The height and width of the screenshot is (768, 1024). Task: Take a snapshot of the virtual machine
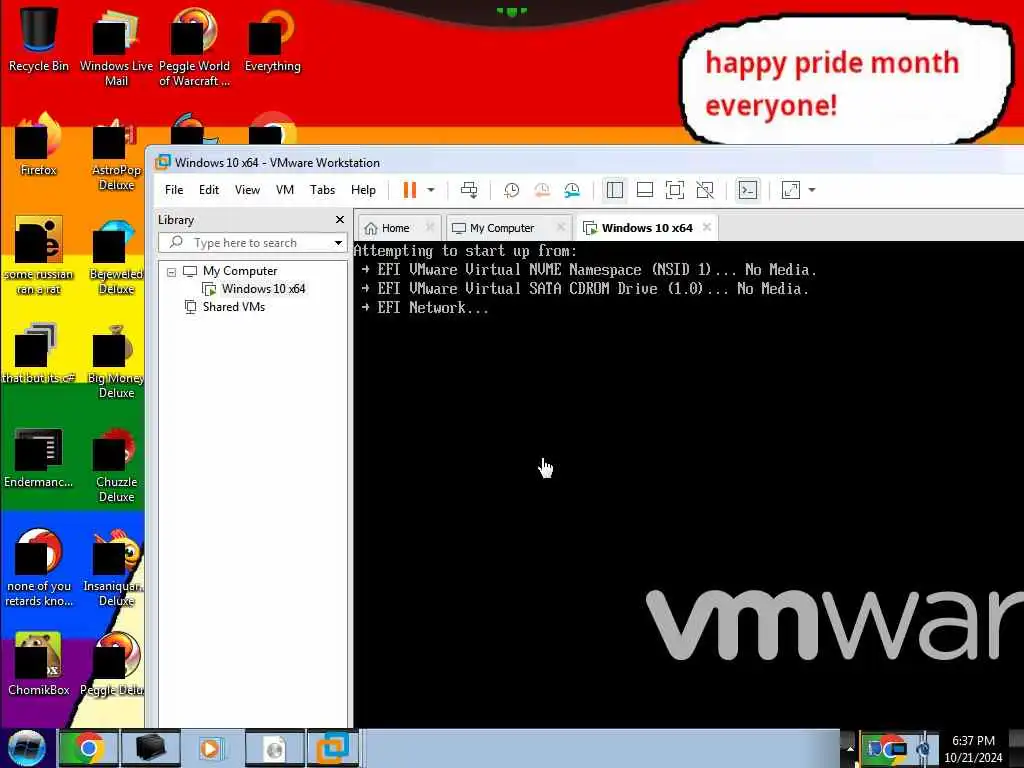pyautogui.click(x=511, y=190)
